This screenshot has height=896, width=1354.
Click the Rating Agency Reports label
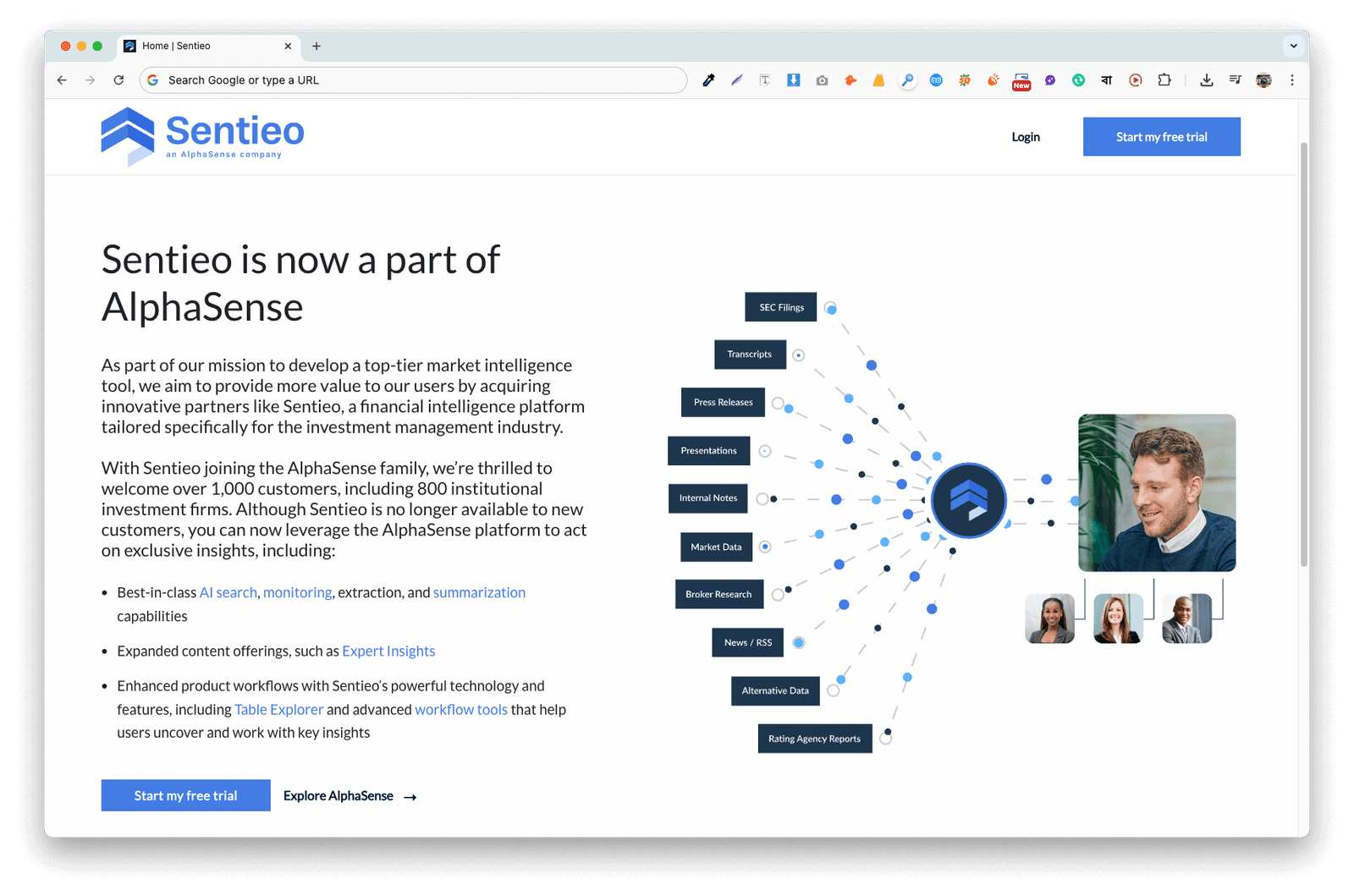814,739
